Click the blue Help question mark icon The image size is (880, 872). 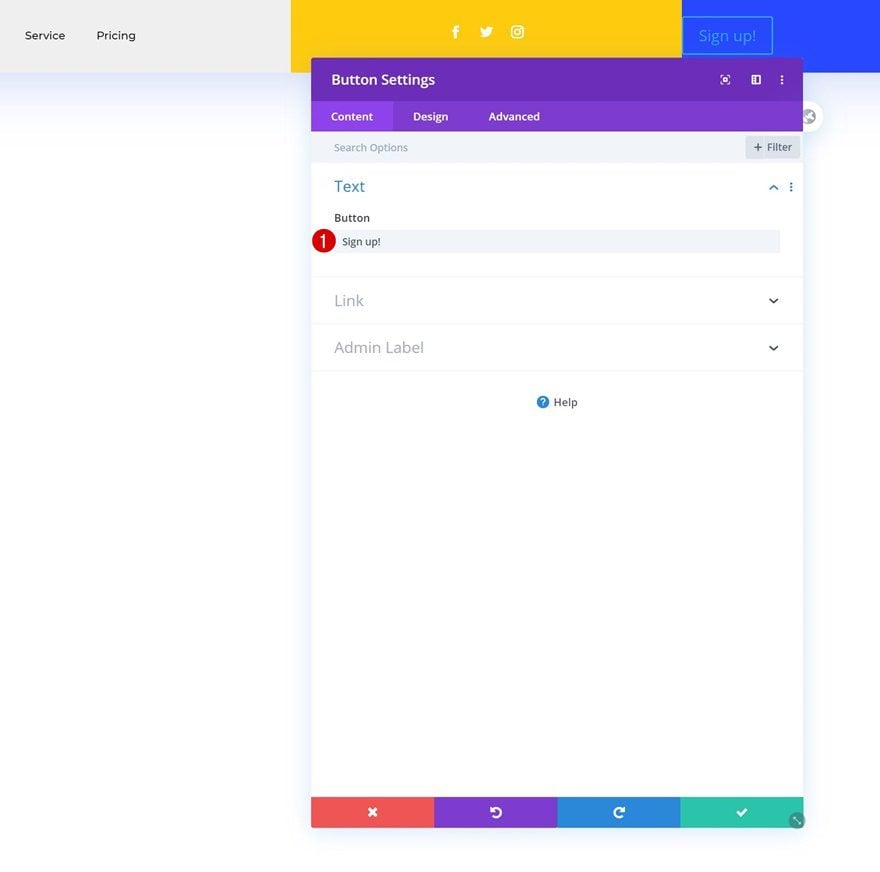tap(542, 402)
